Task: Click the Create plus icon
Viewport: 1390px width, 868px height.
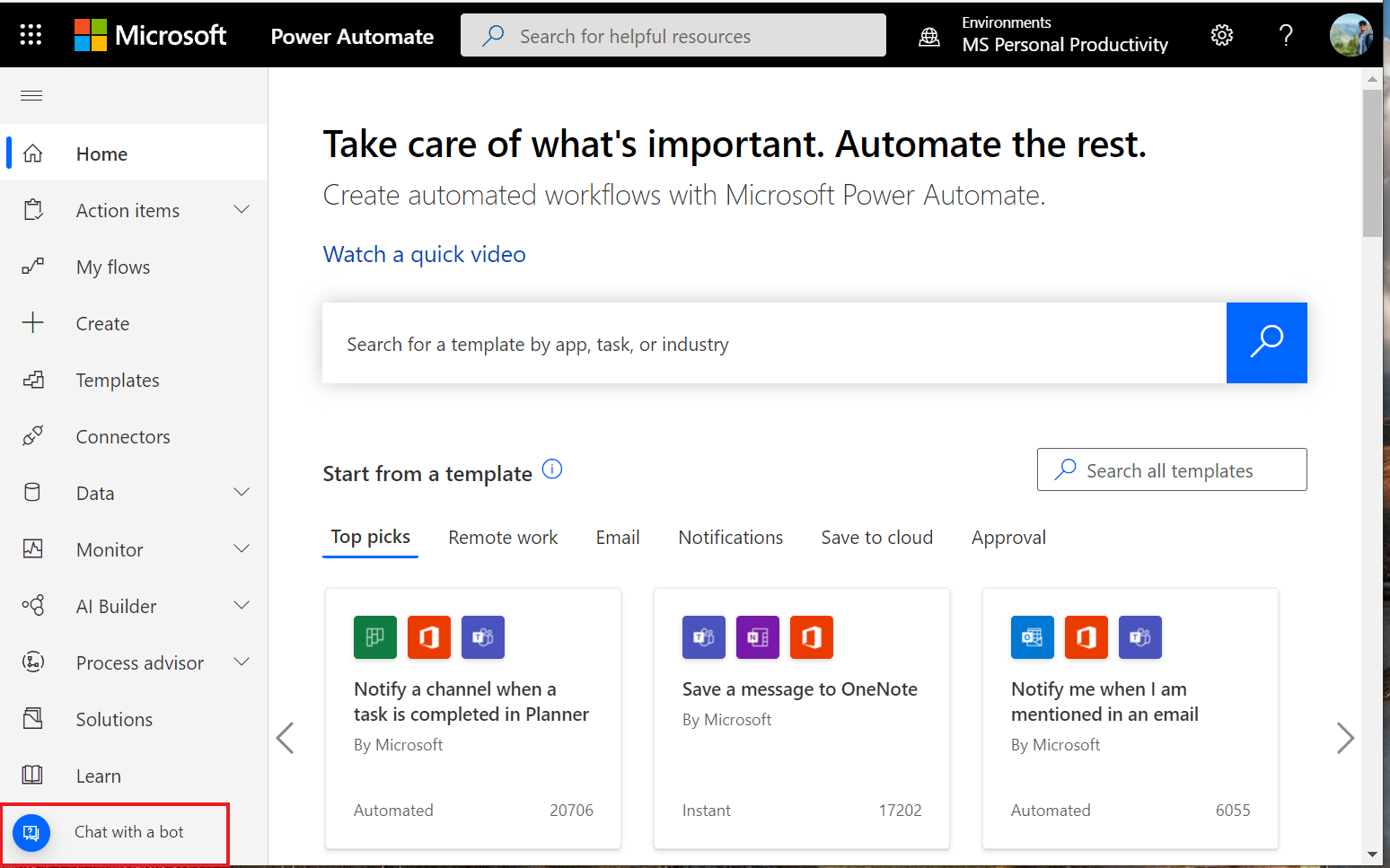Action: click(x=33, y=323)
